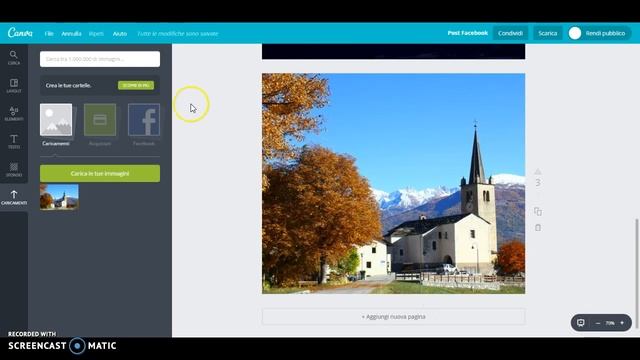Click the Crea le tue cartelle text

[68, 85]
